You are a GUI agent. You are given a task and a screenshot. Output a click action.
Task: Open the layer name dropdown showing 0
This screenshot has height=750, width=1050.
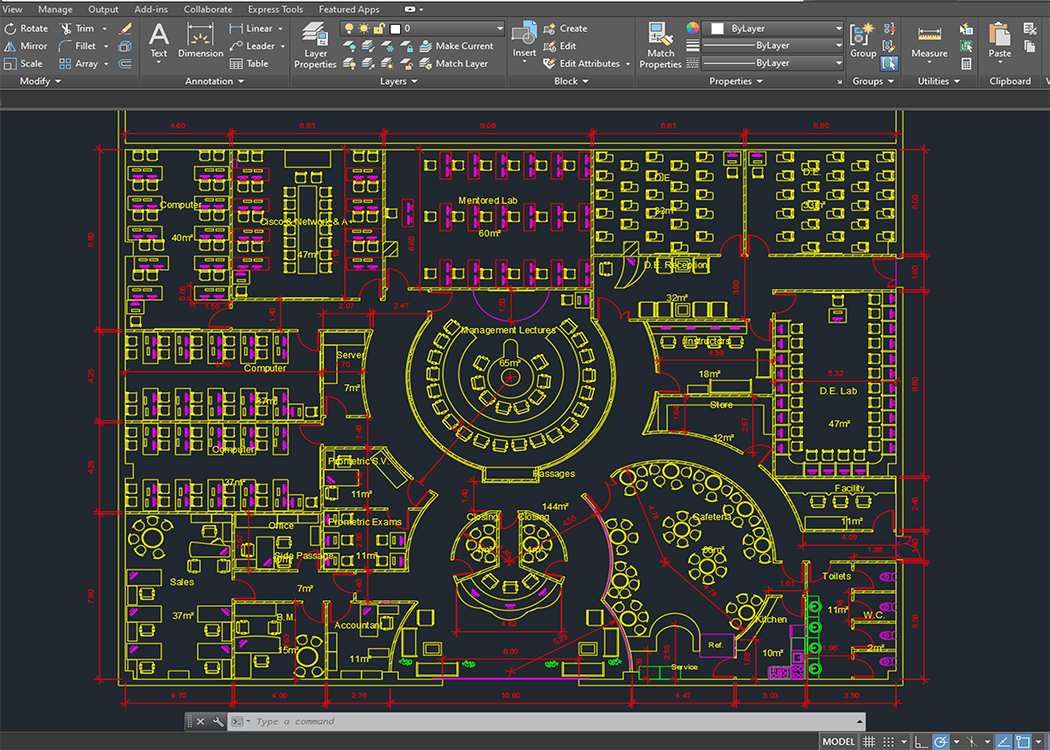[x=422, y=28]
